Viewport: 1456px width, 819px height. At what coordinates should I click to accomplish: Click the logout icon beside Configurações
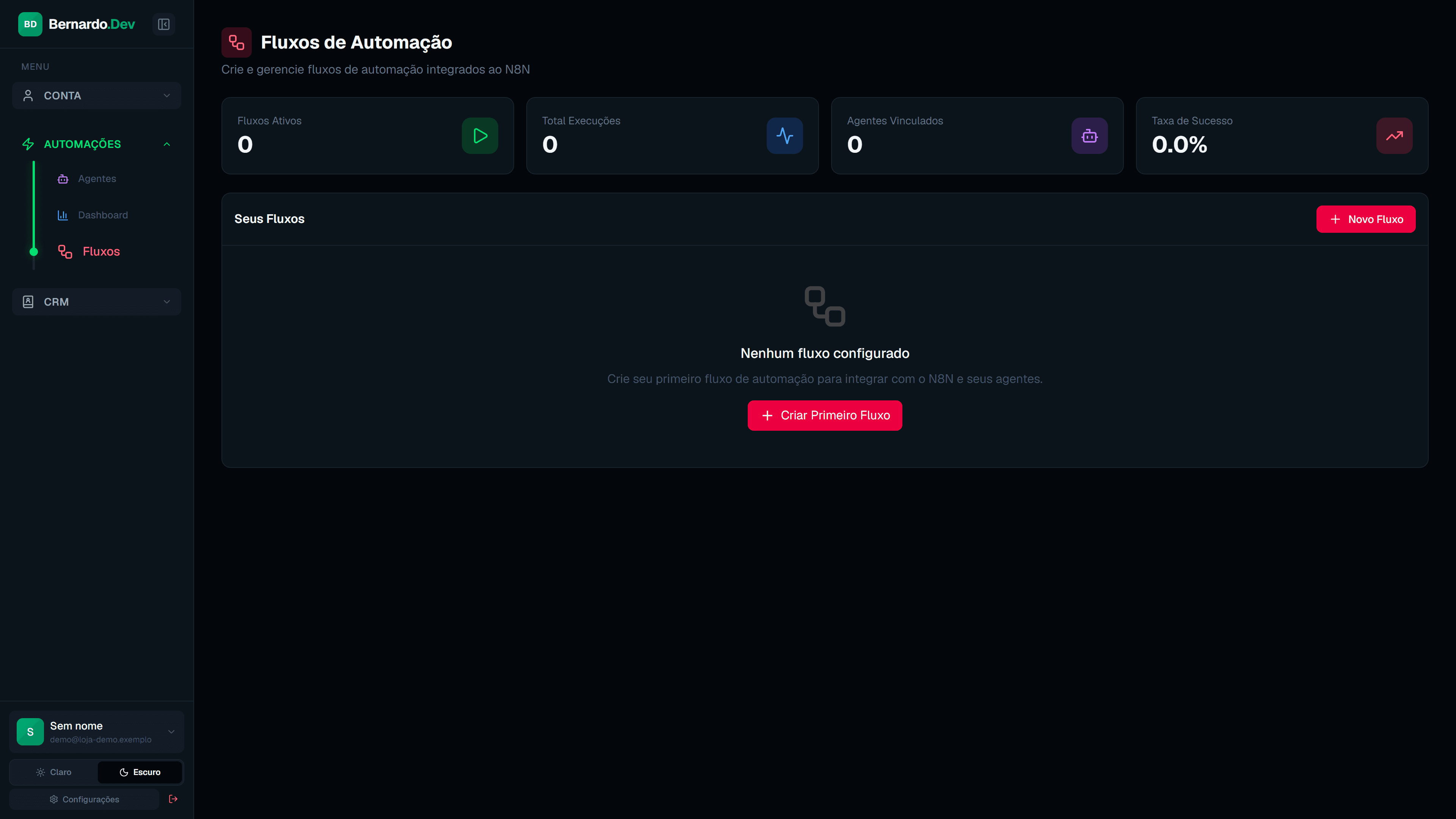174,799
